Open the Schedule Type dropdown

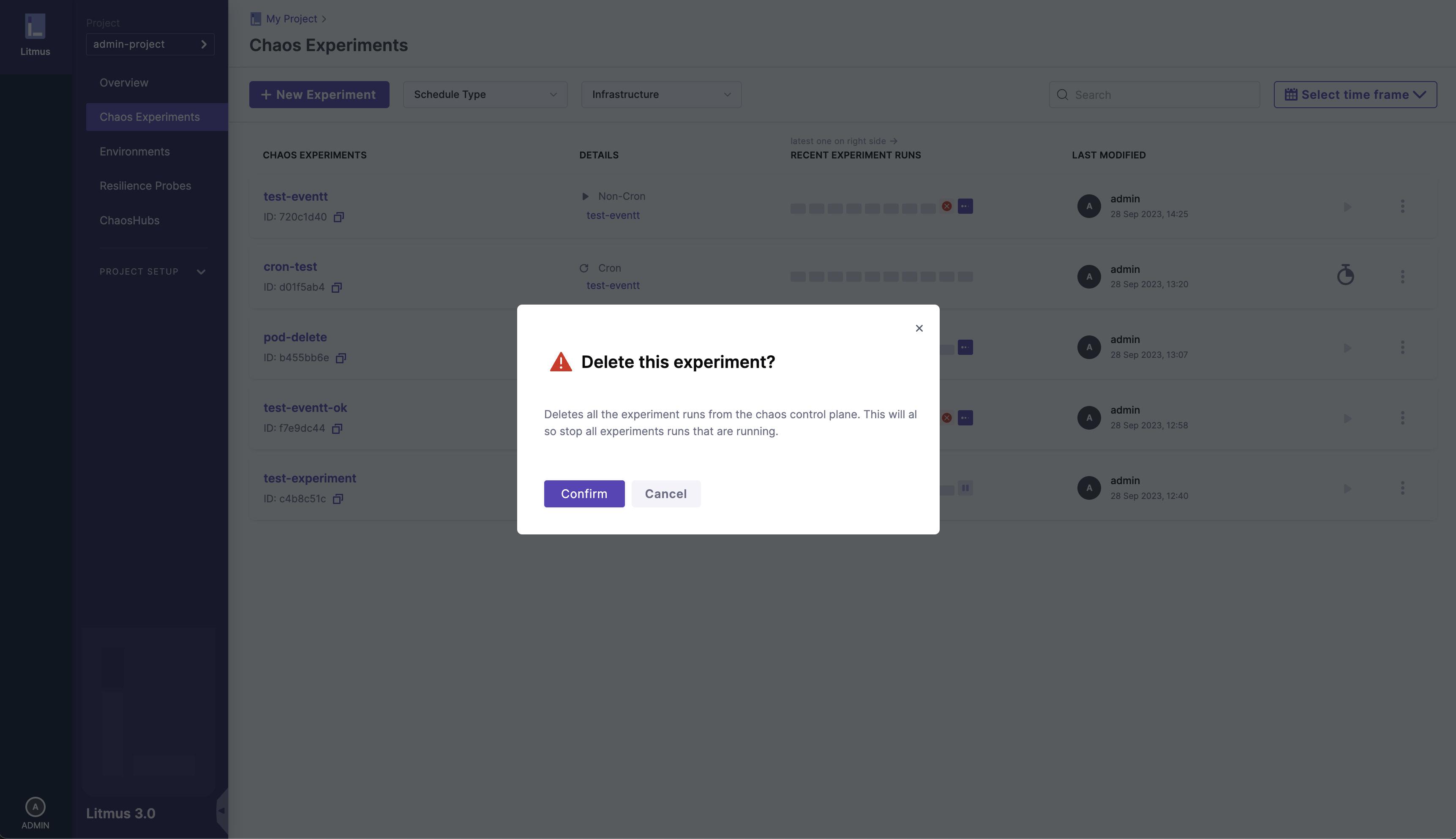coord(485,95)
